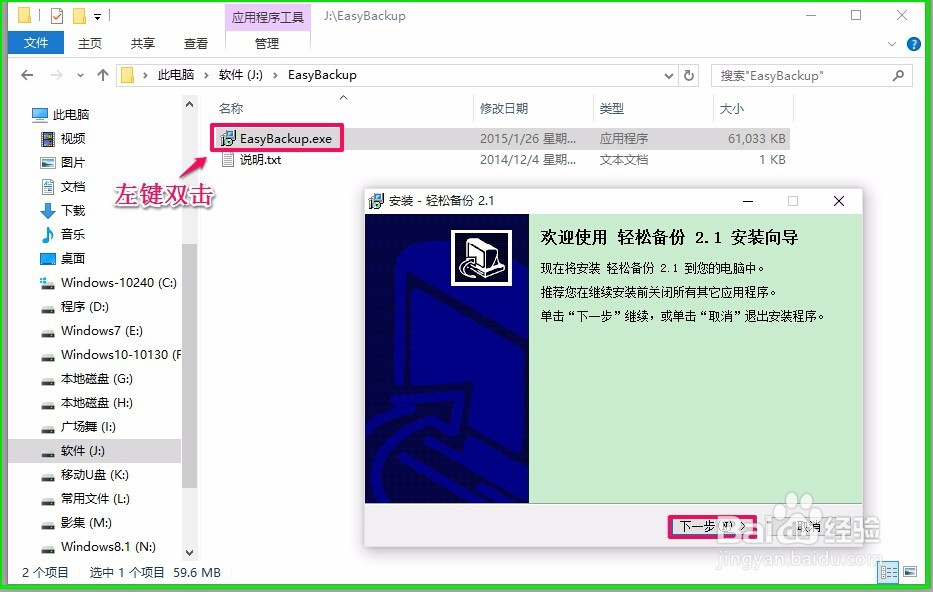Image resolution: width=933 pixels, height=592 pixels.
Task: Click the refresh icon next to address bar
Action: pos(691,74)
